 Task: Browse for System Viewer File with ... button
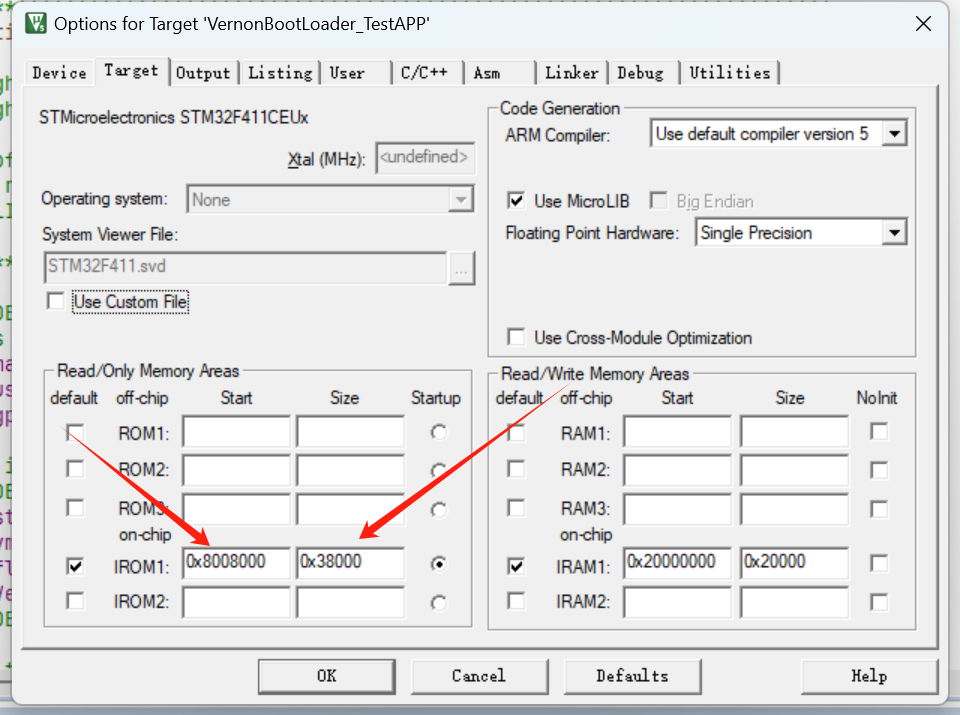pyautogui.click(x=462, y=269)
